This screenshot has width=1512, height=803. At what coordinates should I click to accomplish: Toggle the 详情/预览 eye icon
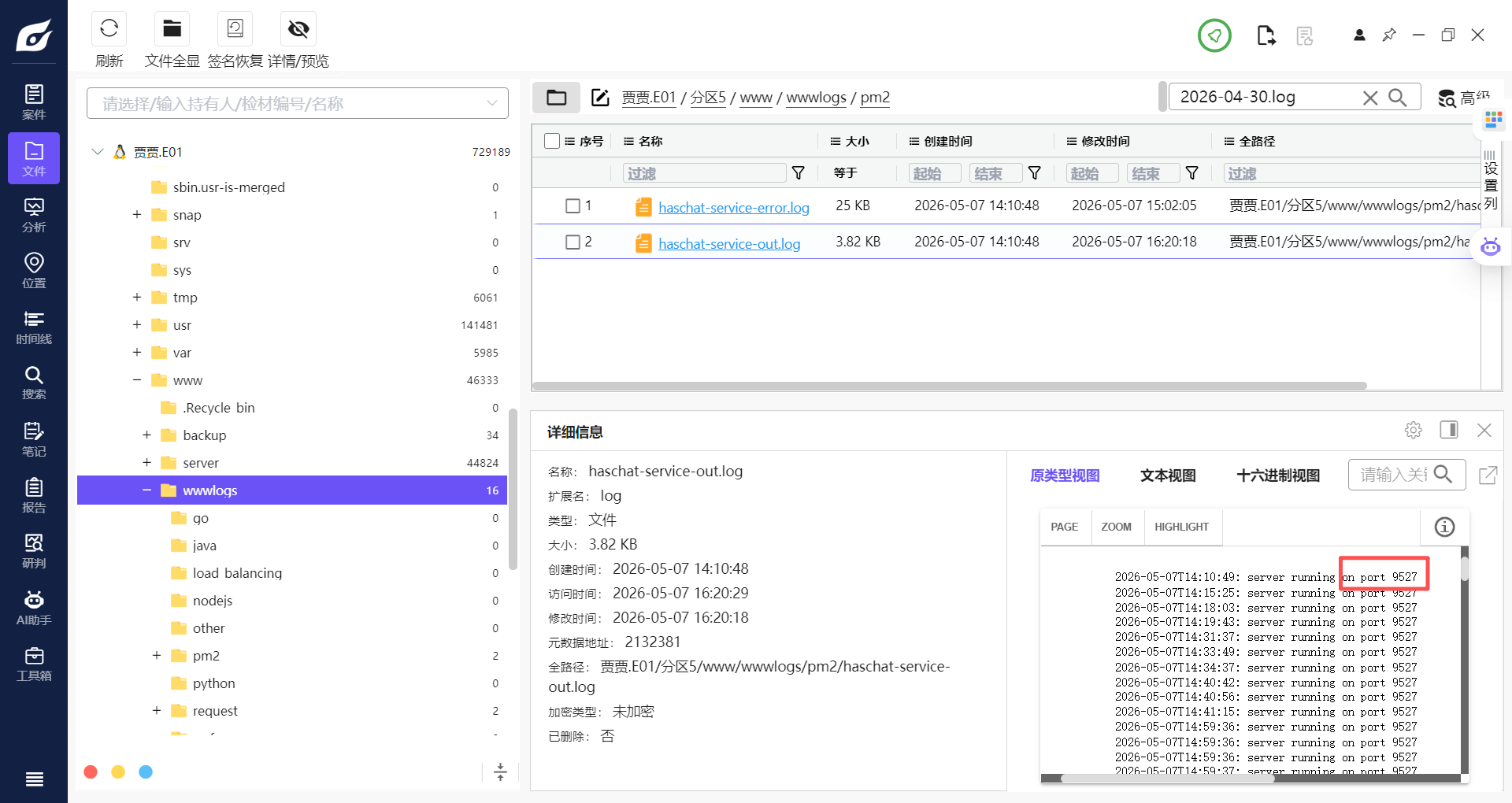click(298, 29)
